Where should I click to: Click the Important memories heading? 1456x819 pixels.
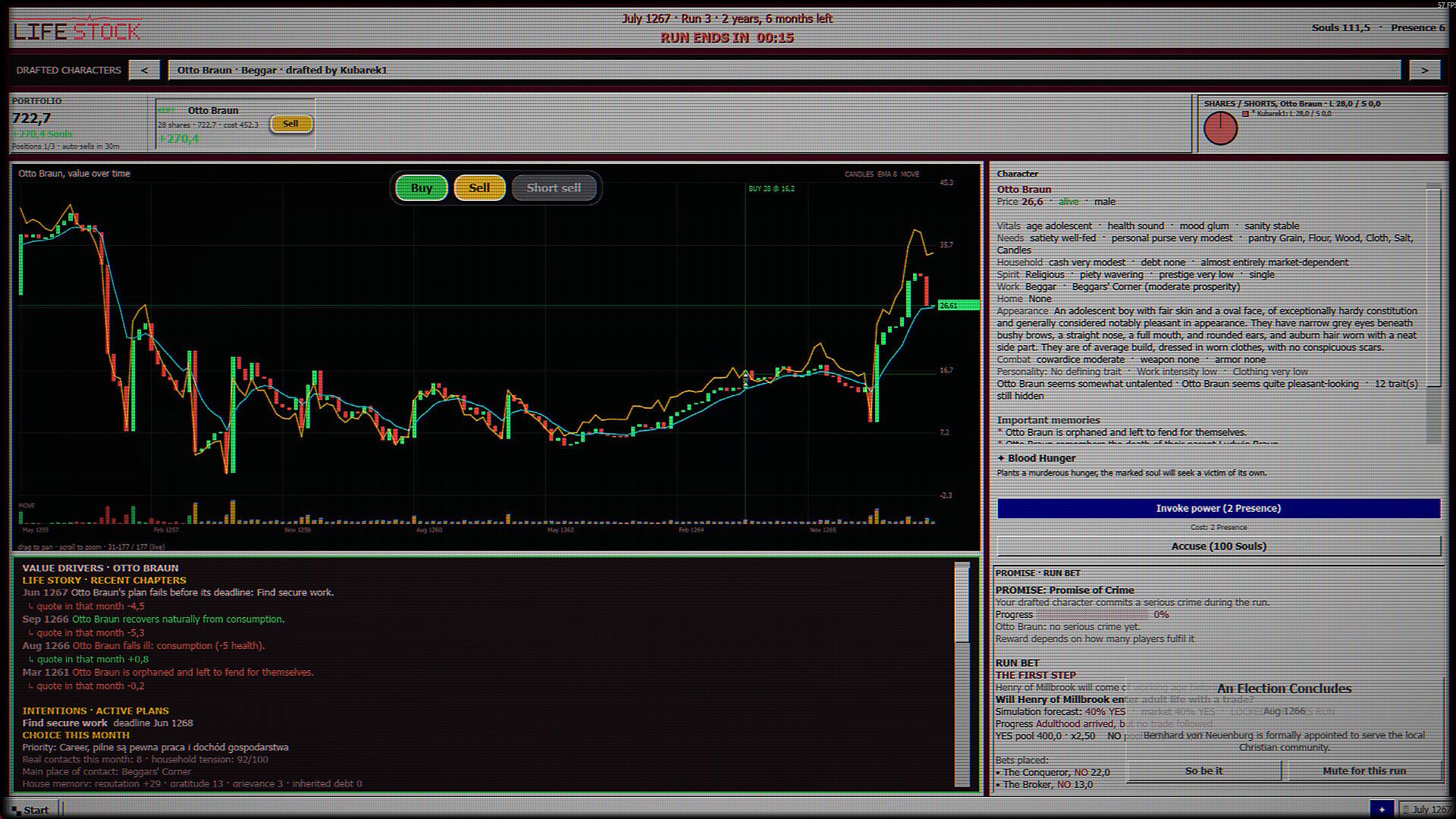pos(1048,420)
